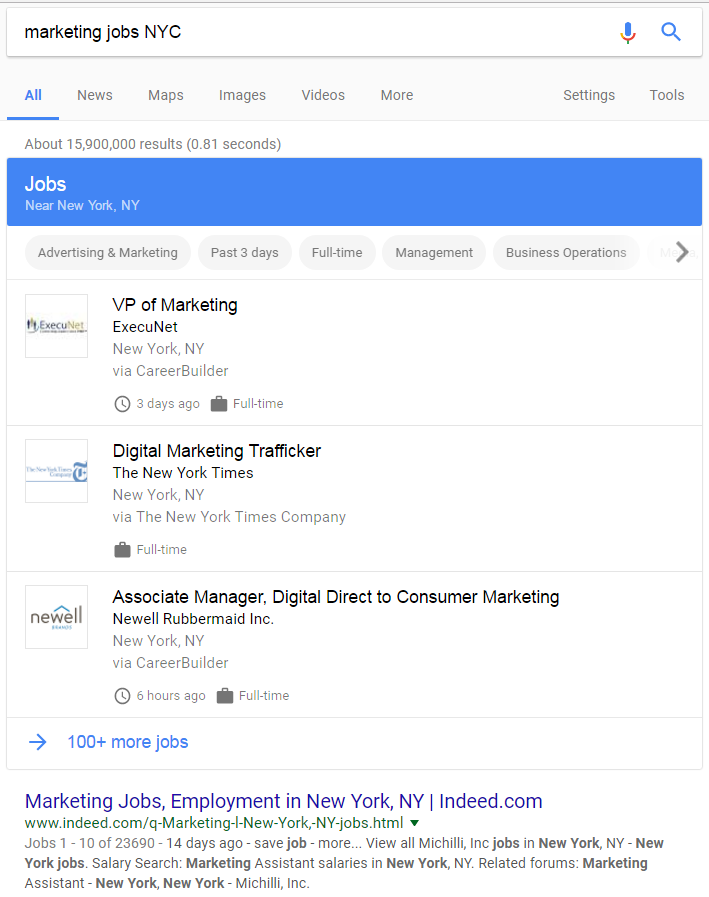Switch to the News tab
The width and height of the screenshot is (709, 897).
94,95
